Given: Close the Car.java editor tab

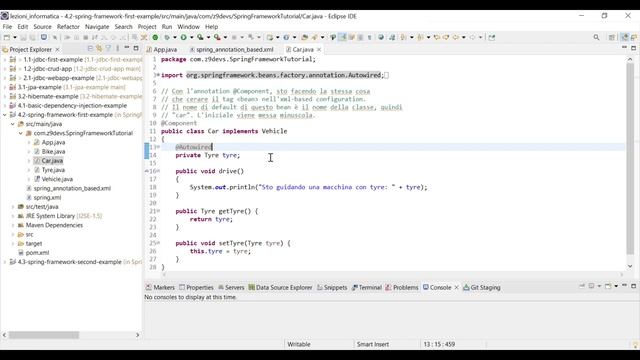Looking at the screenshot, I should [319, 49].
